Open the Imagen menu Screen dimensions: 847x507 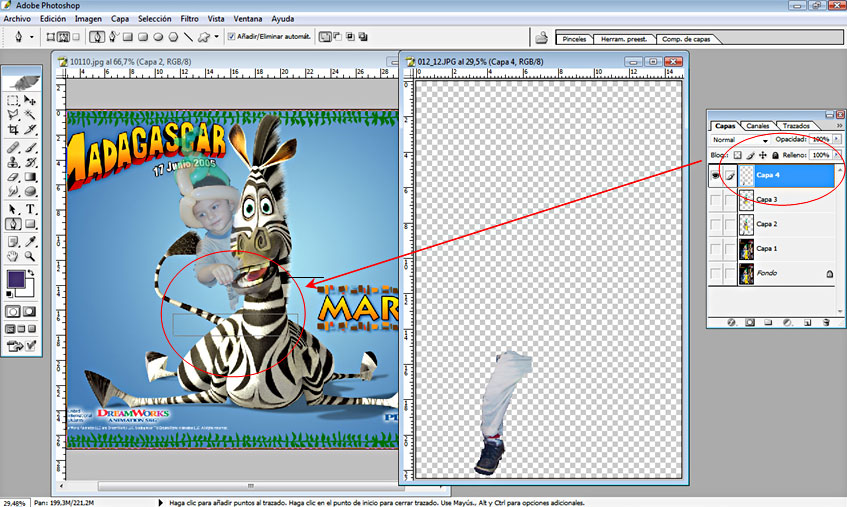[x=88, y=19]
